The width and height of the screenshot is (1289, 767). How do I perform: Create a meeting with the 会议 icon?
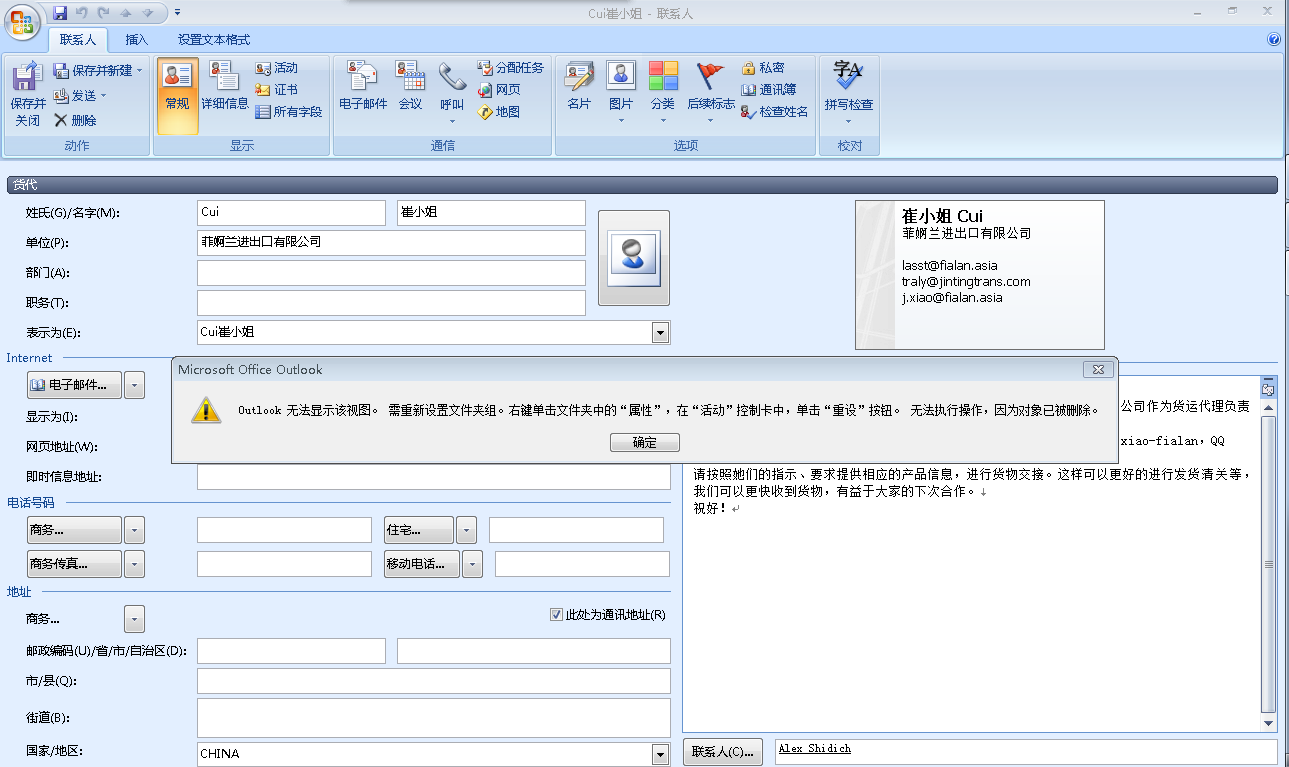pos(410,85)
